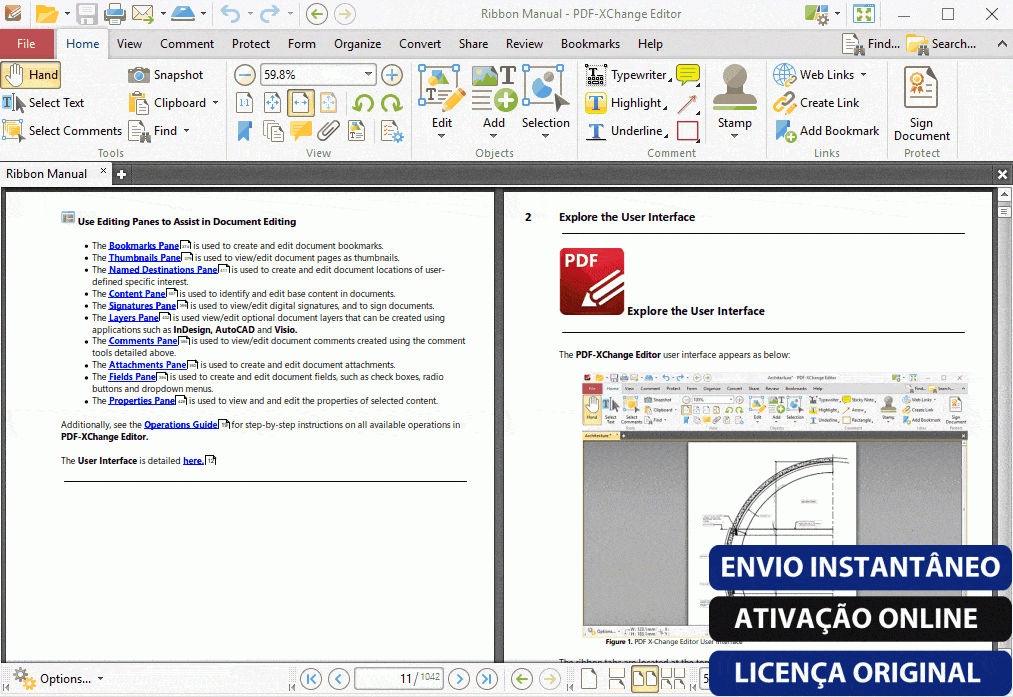Enable two pages layout in status bar

[x=644, y=678]
